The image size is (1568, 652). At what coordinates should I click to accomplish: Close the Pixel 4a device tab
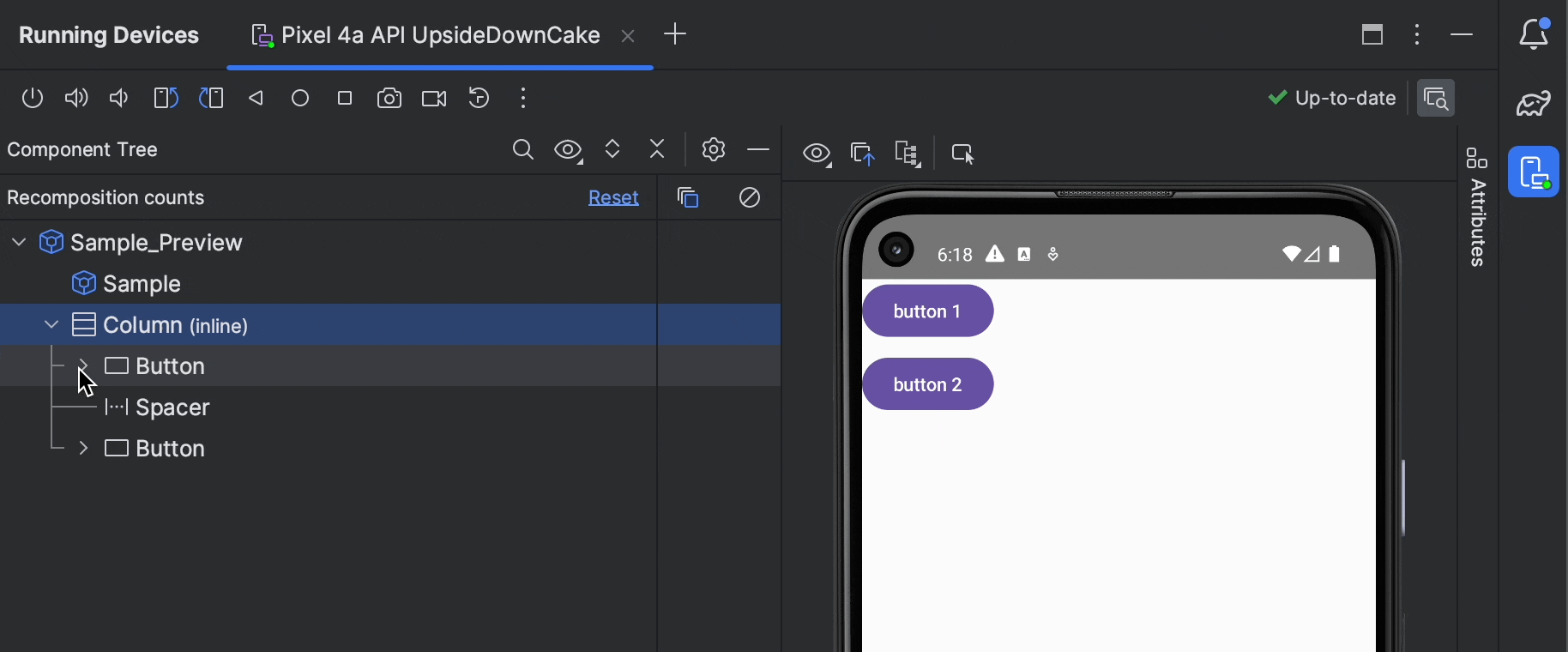(x=628, y=36)
